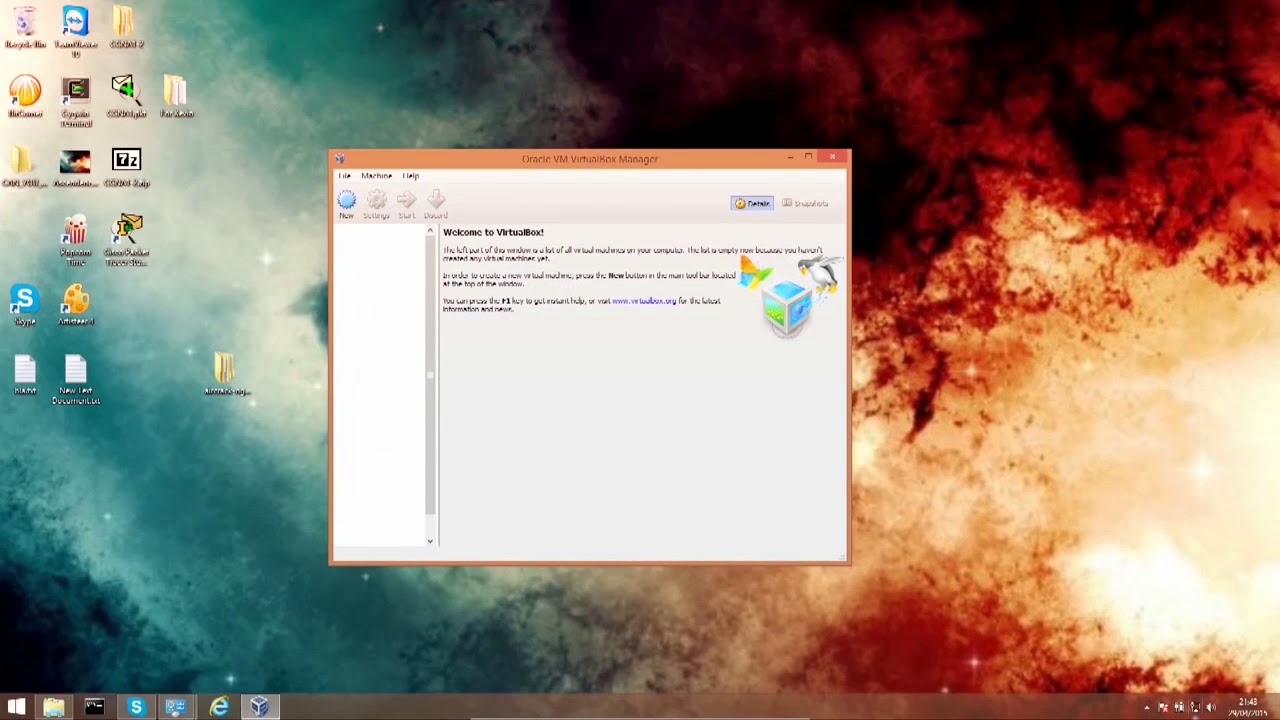1280x720 pixels.
Task: Select the Recycle Bin desktop icon
Action: [25, 27]
